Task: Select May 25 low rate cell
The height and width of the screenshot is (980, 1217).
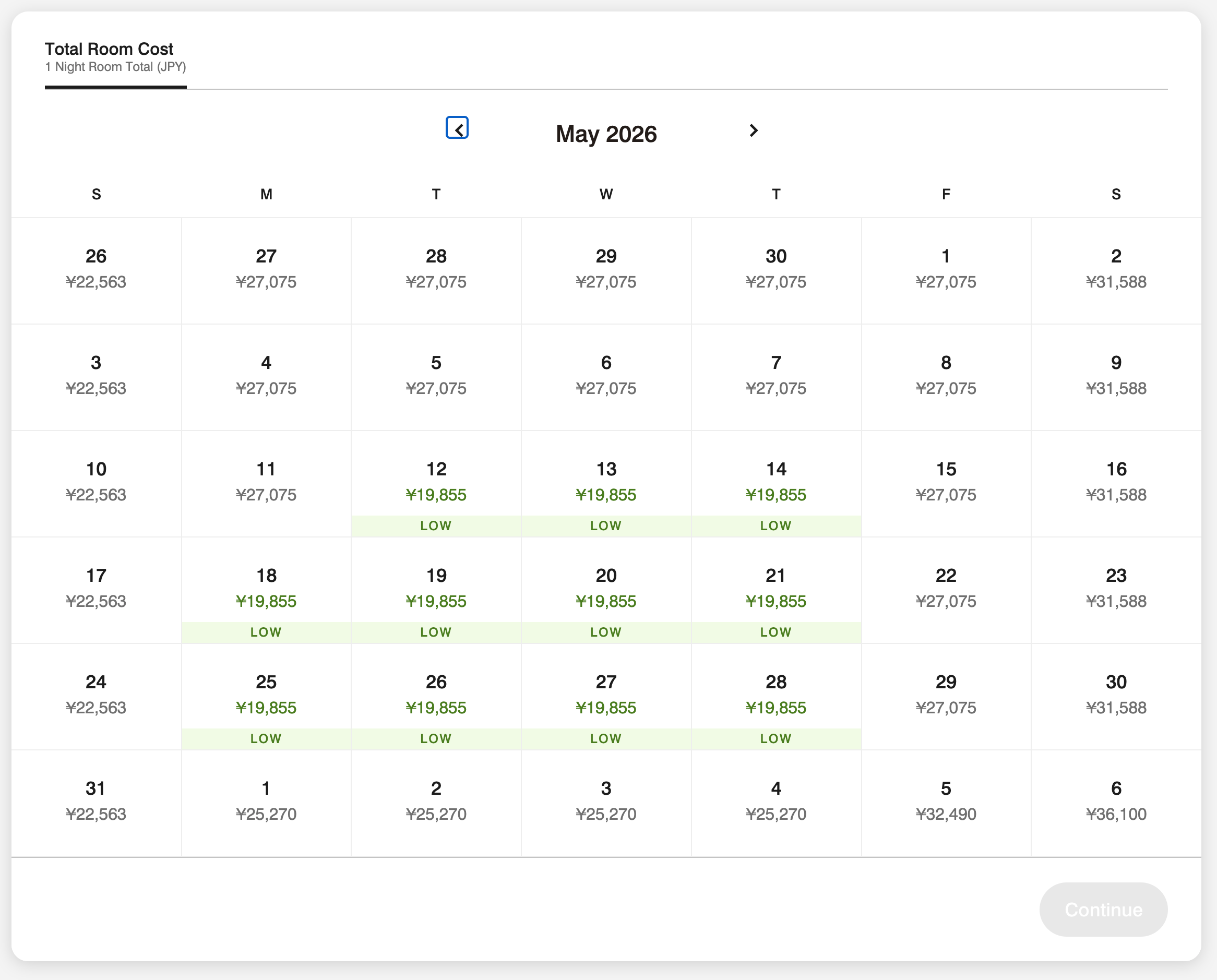Action: pyautogui.click(x=266, y=696)
